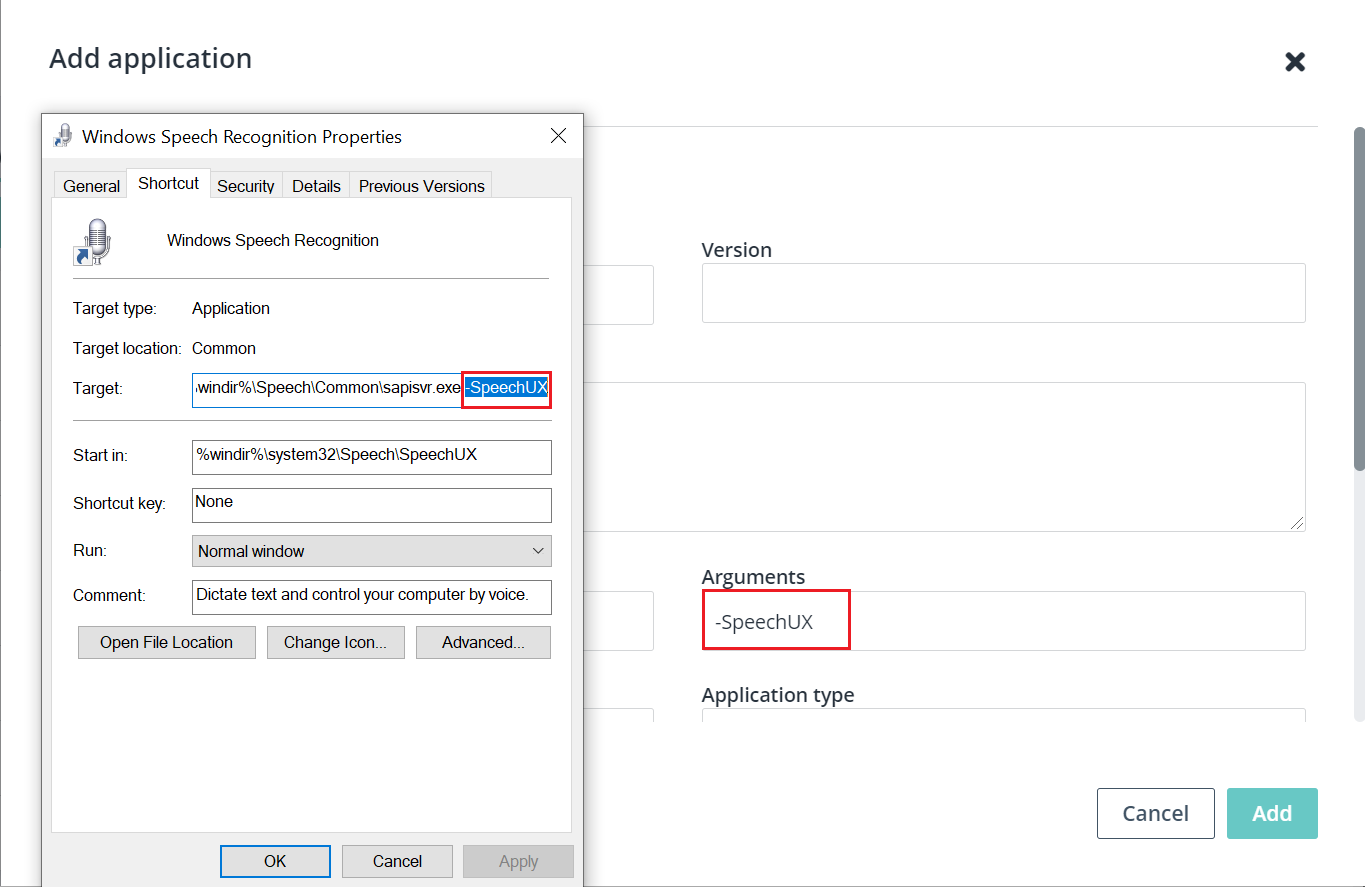
Task: Close the Windows Speech Recognition Properties window
Action: click(558, 136)
